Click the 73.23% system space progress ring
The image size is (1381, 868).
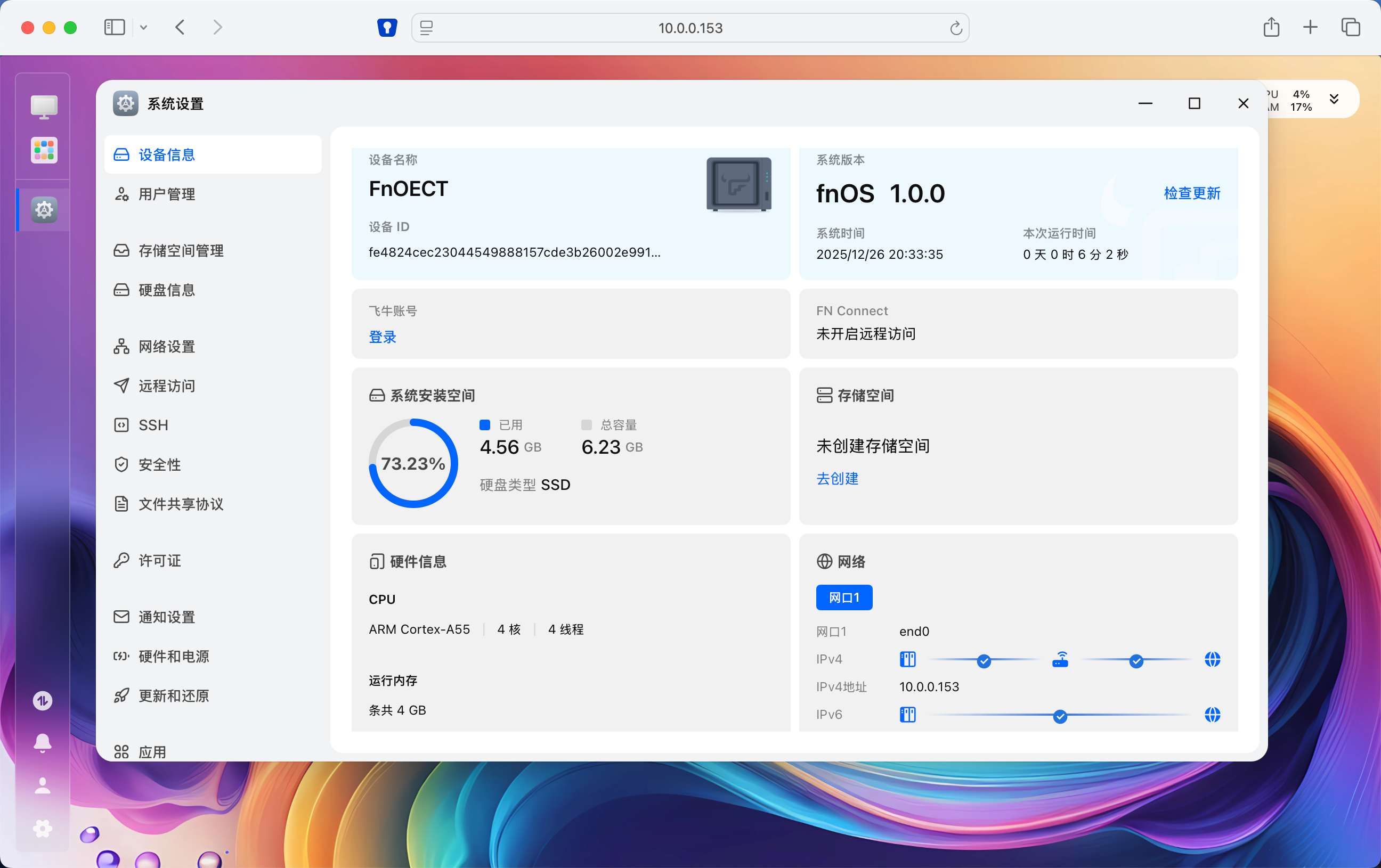coord(413,463)
